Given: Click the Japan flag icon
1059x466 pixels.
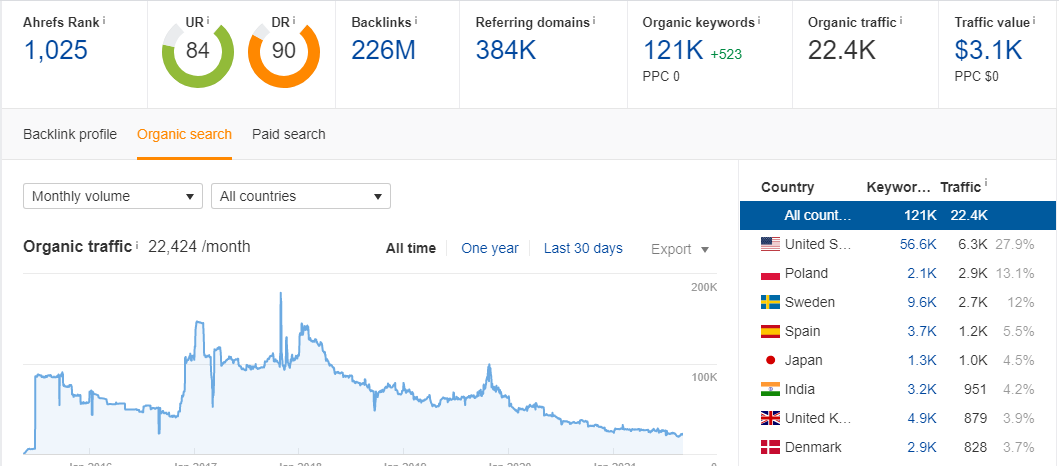Looking at the screenshot, I should pos(770,360).
